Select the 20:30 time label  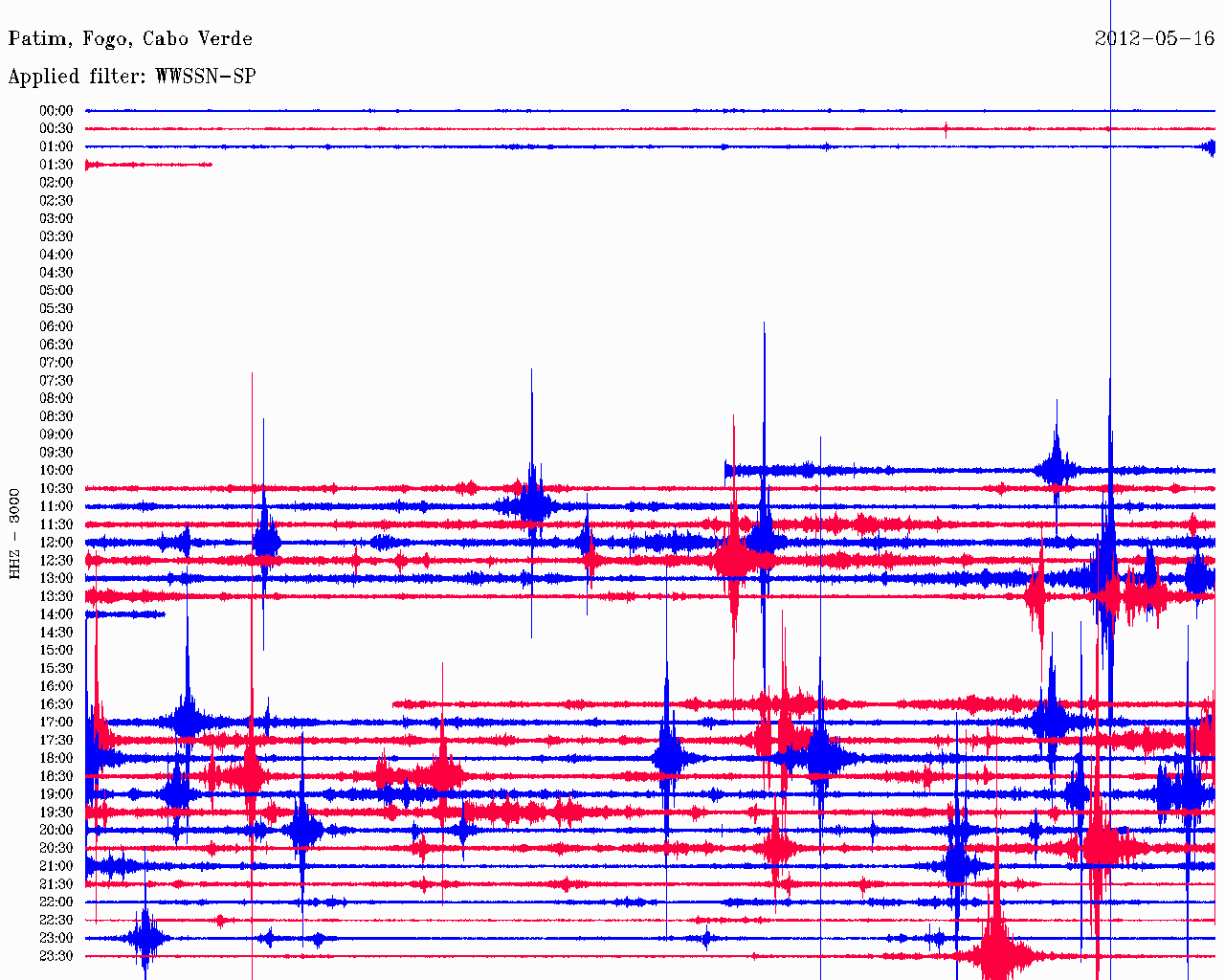(x=56, y=848)
